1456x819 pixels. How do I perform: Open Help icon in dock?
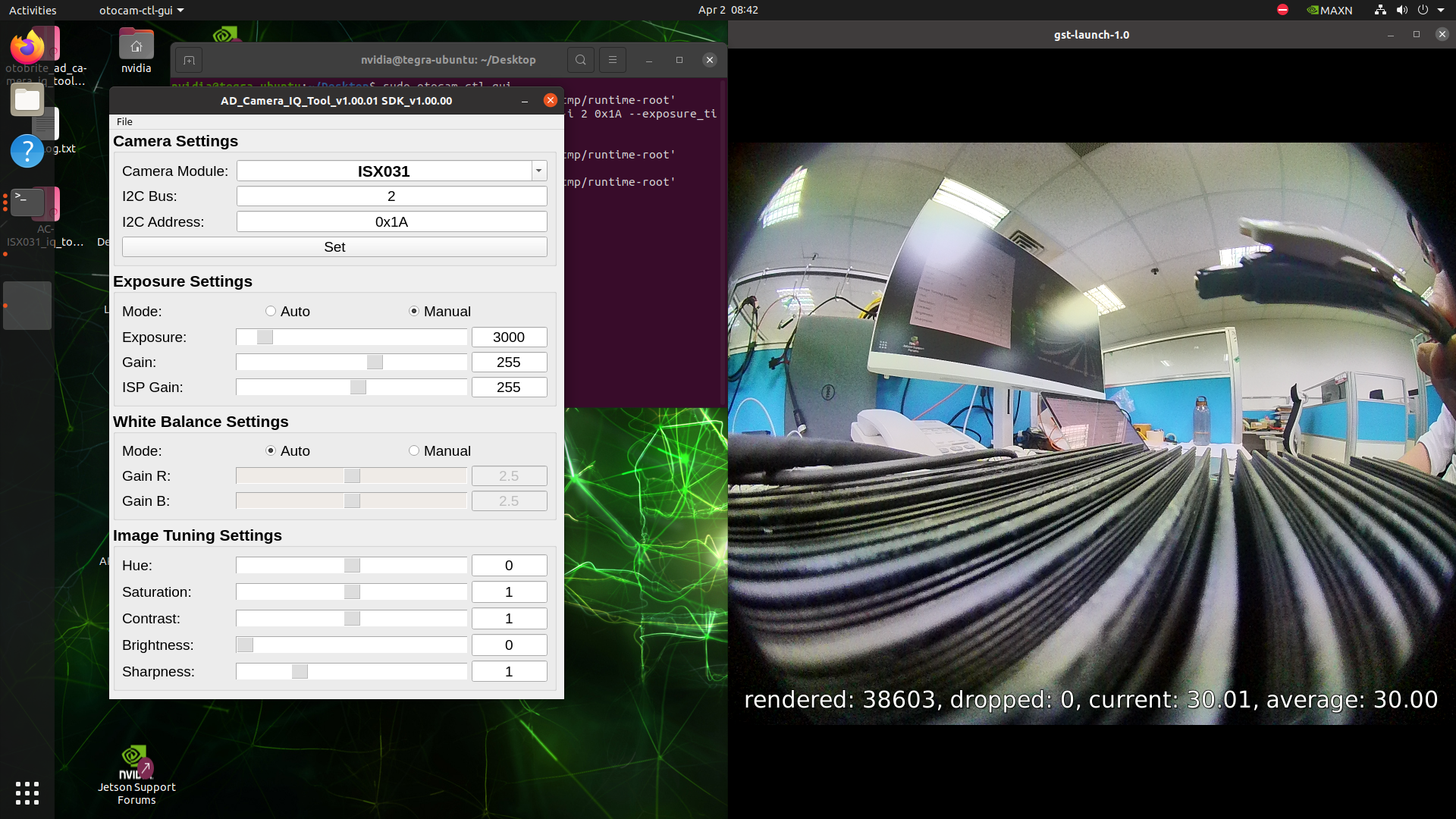[x=27, y=152]
